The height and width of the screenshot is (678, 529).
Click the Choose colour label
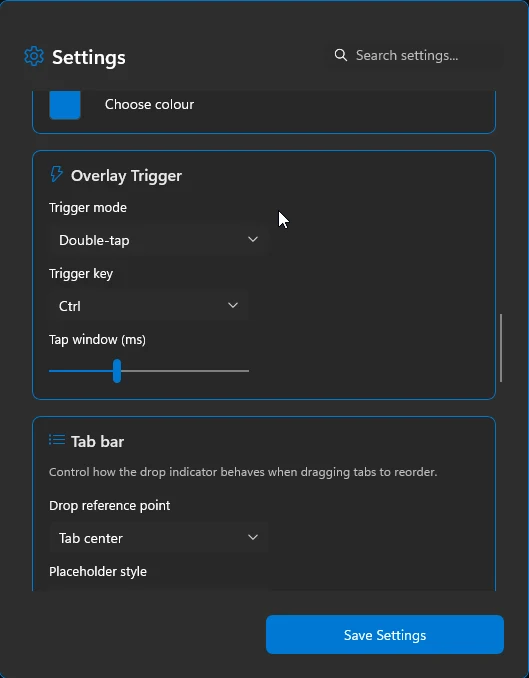point(149,104)
